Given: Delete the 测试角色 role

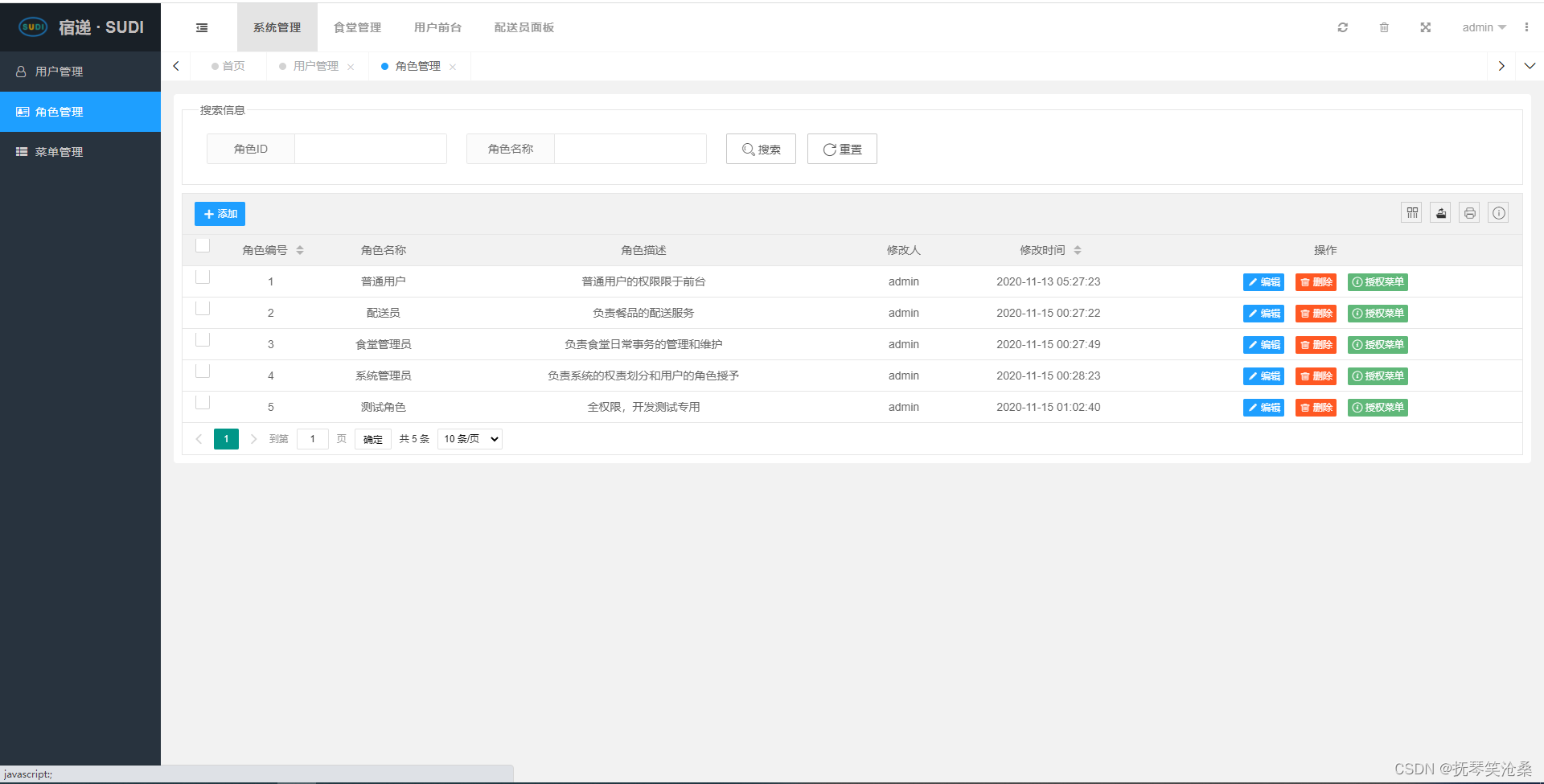Looking at the screenshot, I should (1316, 408).
